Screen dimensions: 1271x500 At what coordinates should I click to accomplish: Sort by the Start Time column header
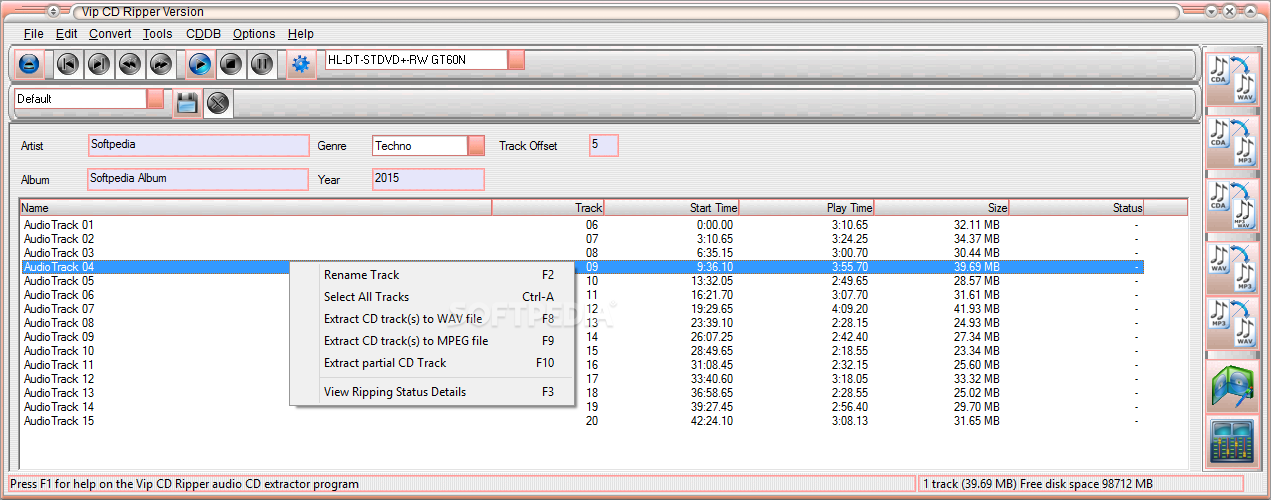click(x=671, y=208)
